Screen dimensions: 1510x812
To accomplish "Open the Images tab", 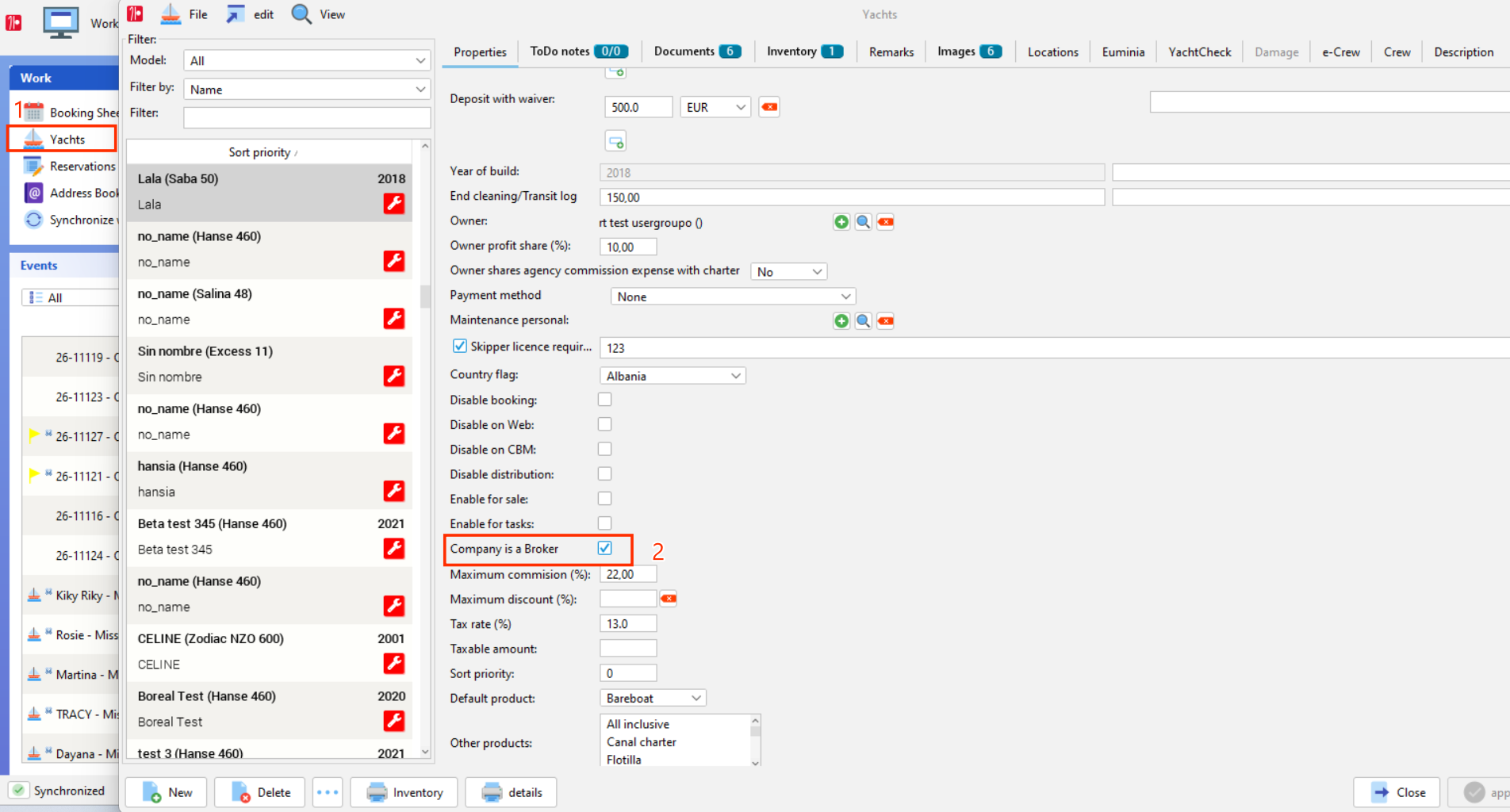I will 969,52.
